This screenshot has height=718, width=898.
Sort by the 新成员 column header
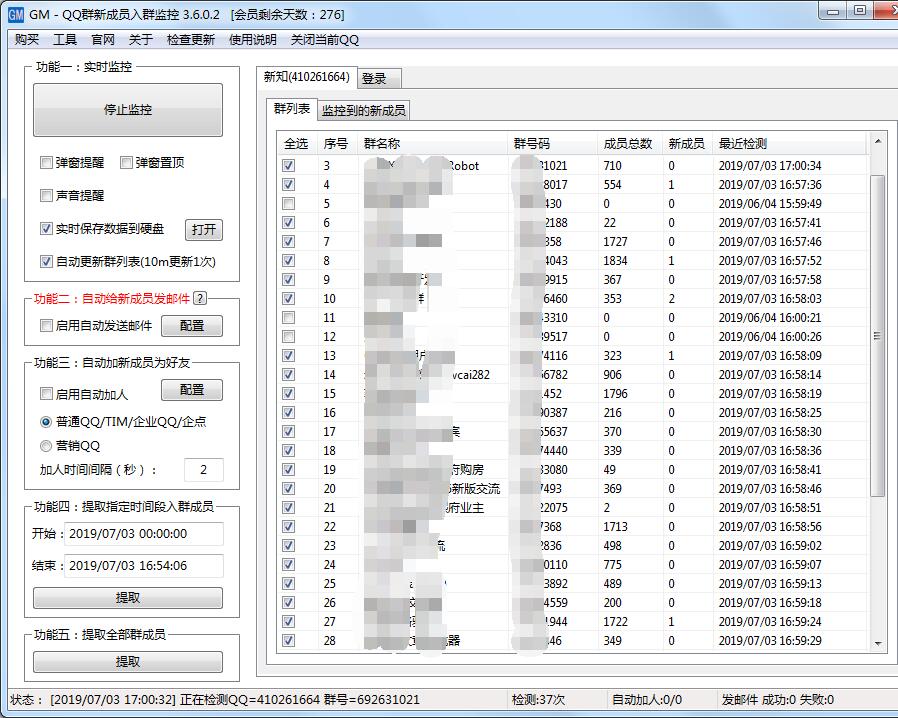[687, 144]
